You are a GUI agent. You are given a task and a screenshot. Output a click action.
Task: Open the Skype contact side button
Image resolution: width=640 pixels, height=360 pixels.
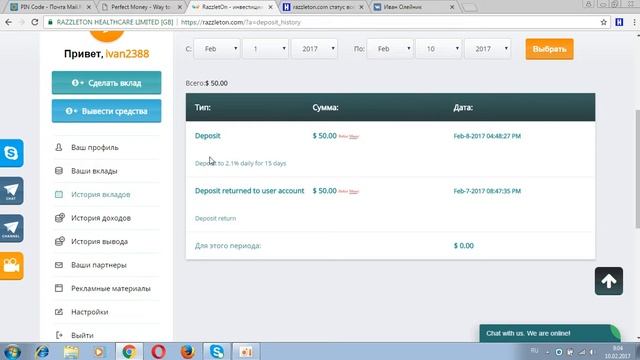pyautogui.click(x=11, y=153)
